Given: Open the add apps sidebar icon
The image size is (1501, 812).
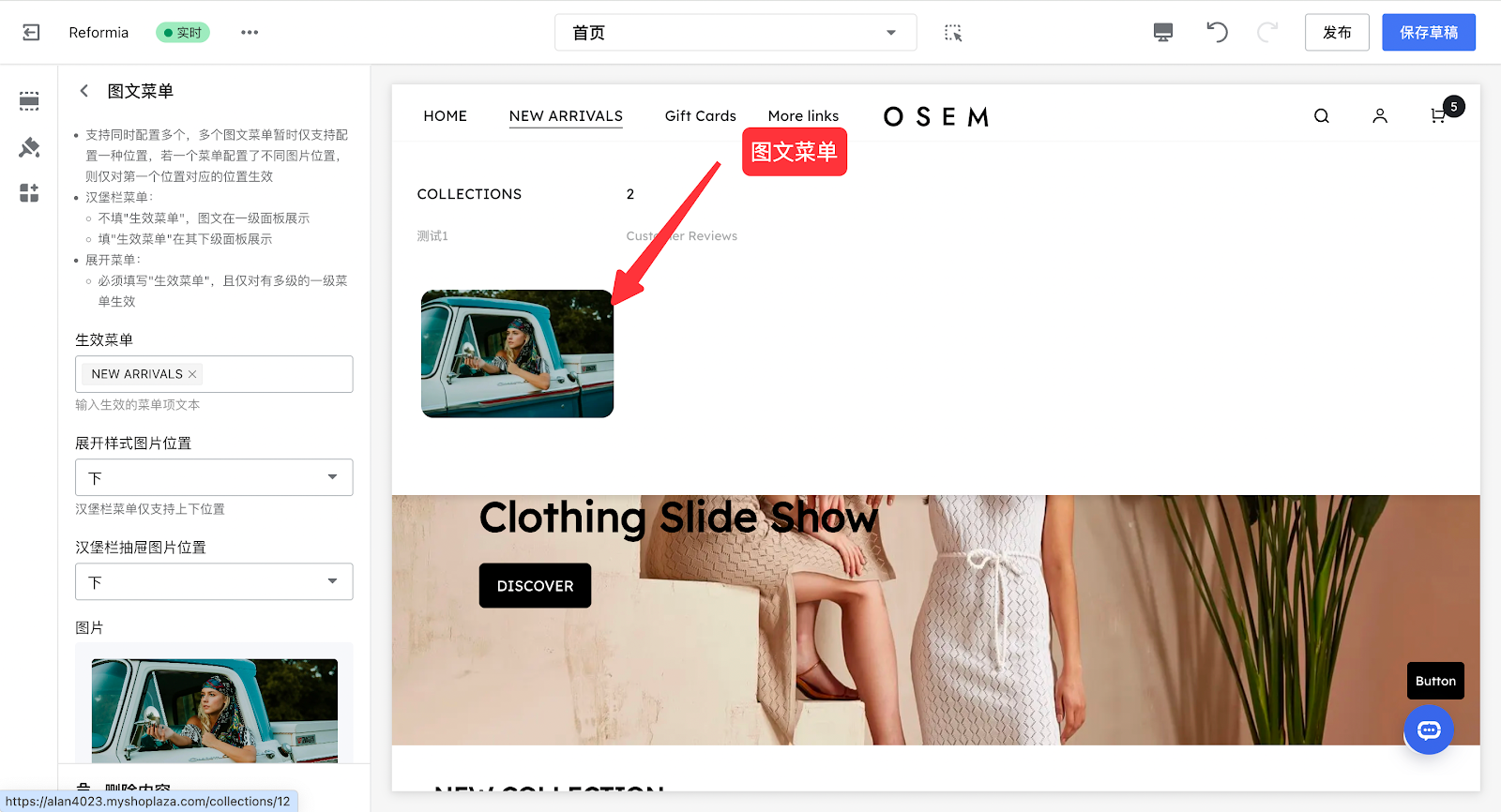Looking at the screenshot, I should 29,193.
